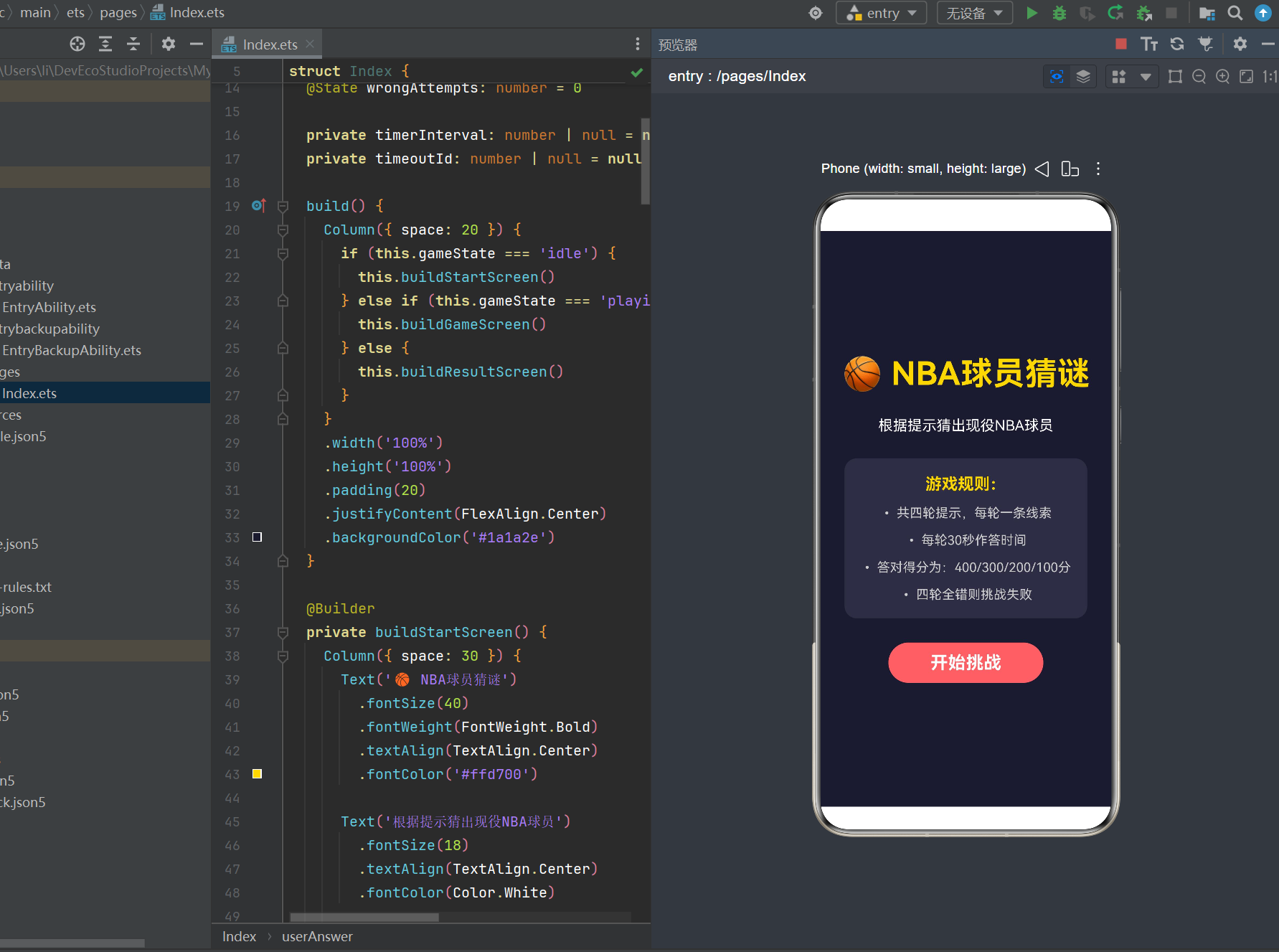Zoom in the preview

coord(1223,77)
